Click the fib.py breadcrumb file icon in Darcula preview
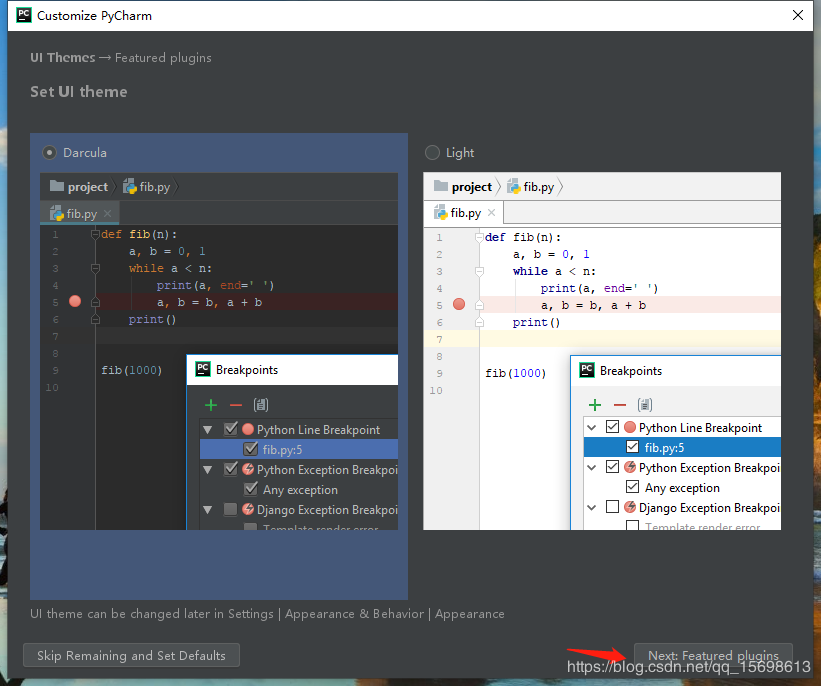The width and height of the screenshot is (821, 686). (x=129, y=186)
